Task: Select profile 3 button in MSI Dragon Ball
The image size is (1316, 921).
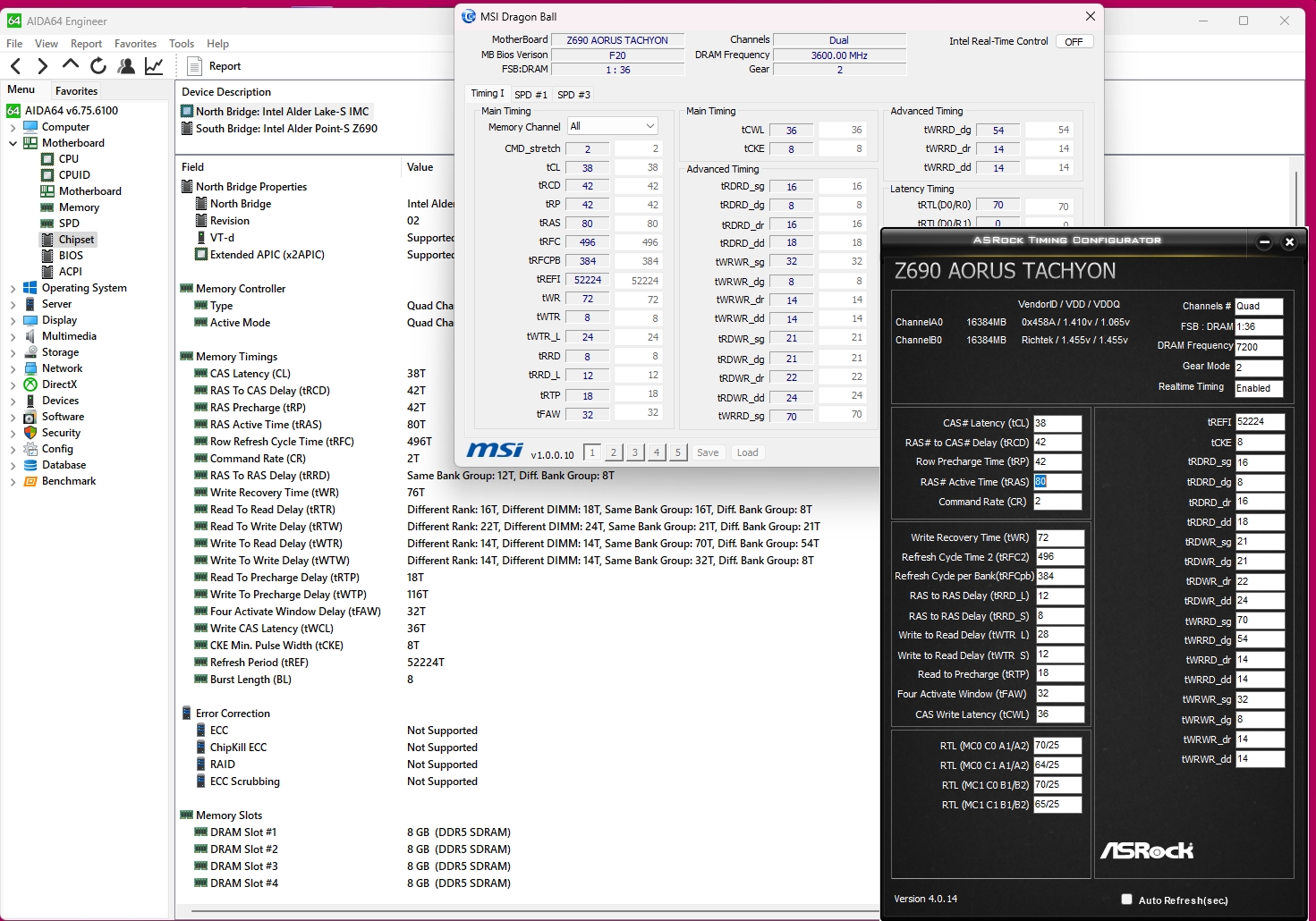Action: click(635, 452)
